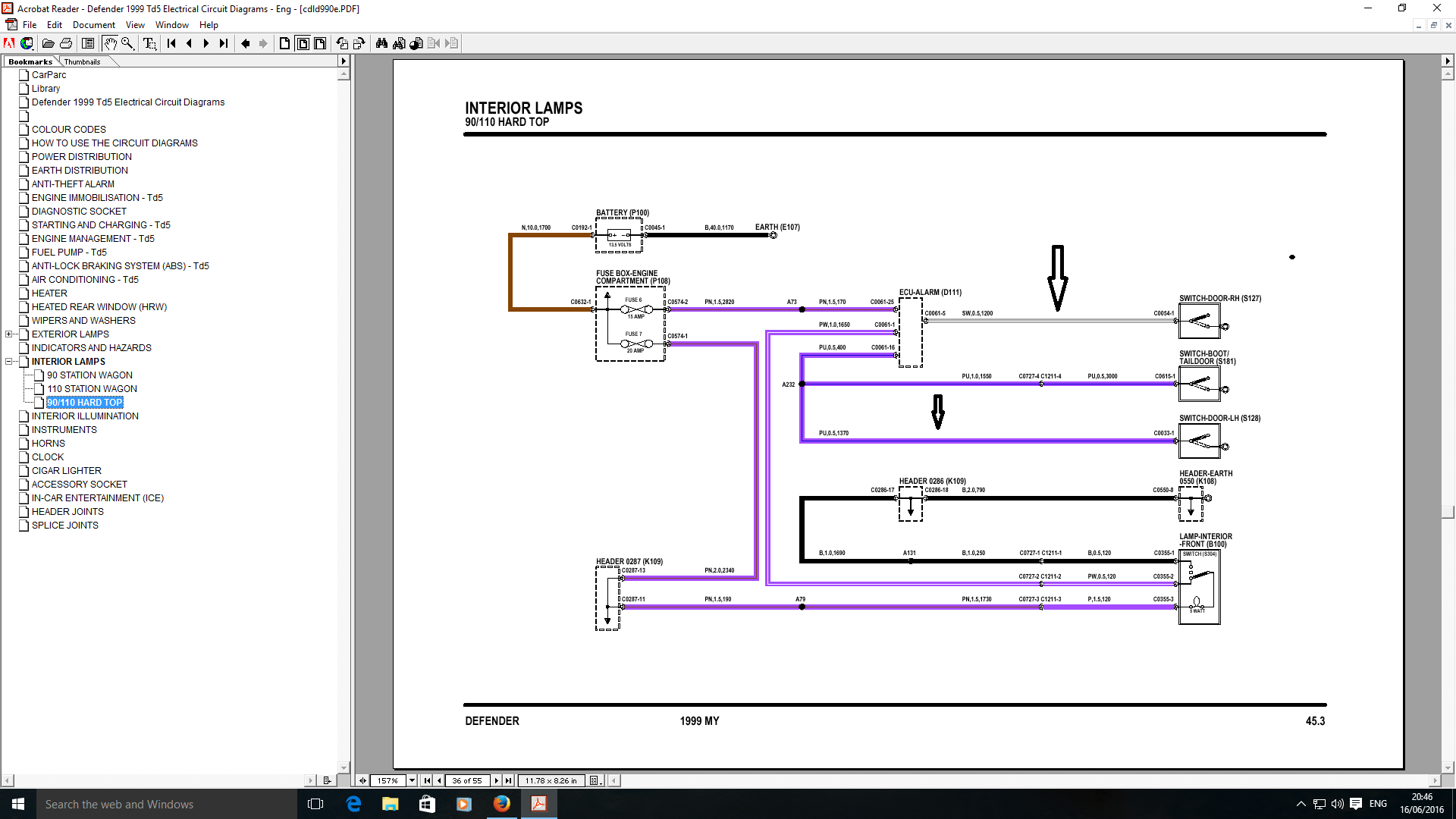Click the web globe toolbar icon
Viewport: 1456px width, 819px height.
[27, 43]
